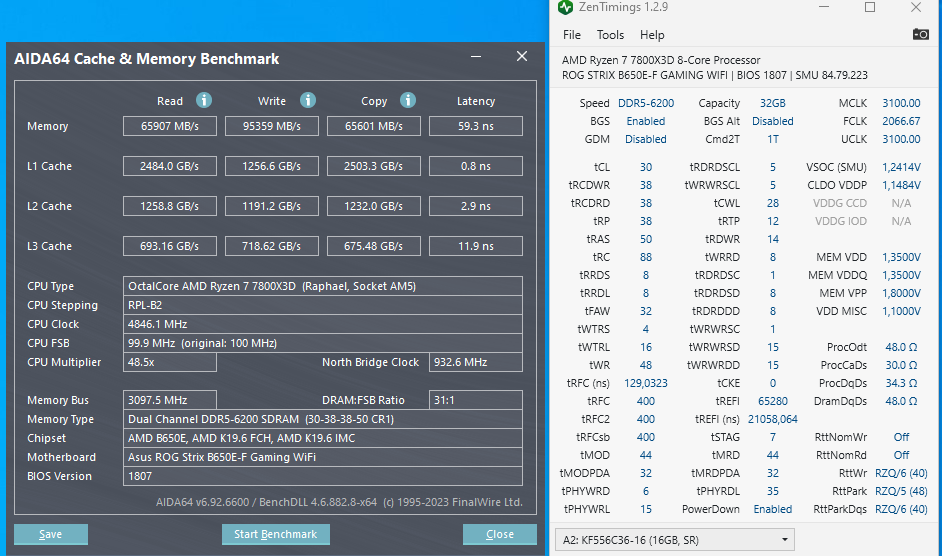Click L1 Cache Write value 1256.6 GB/s

(272, 166)
